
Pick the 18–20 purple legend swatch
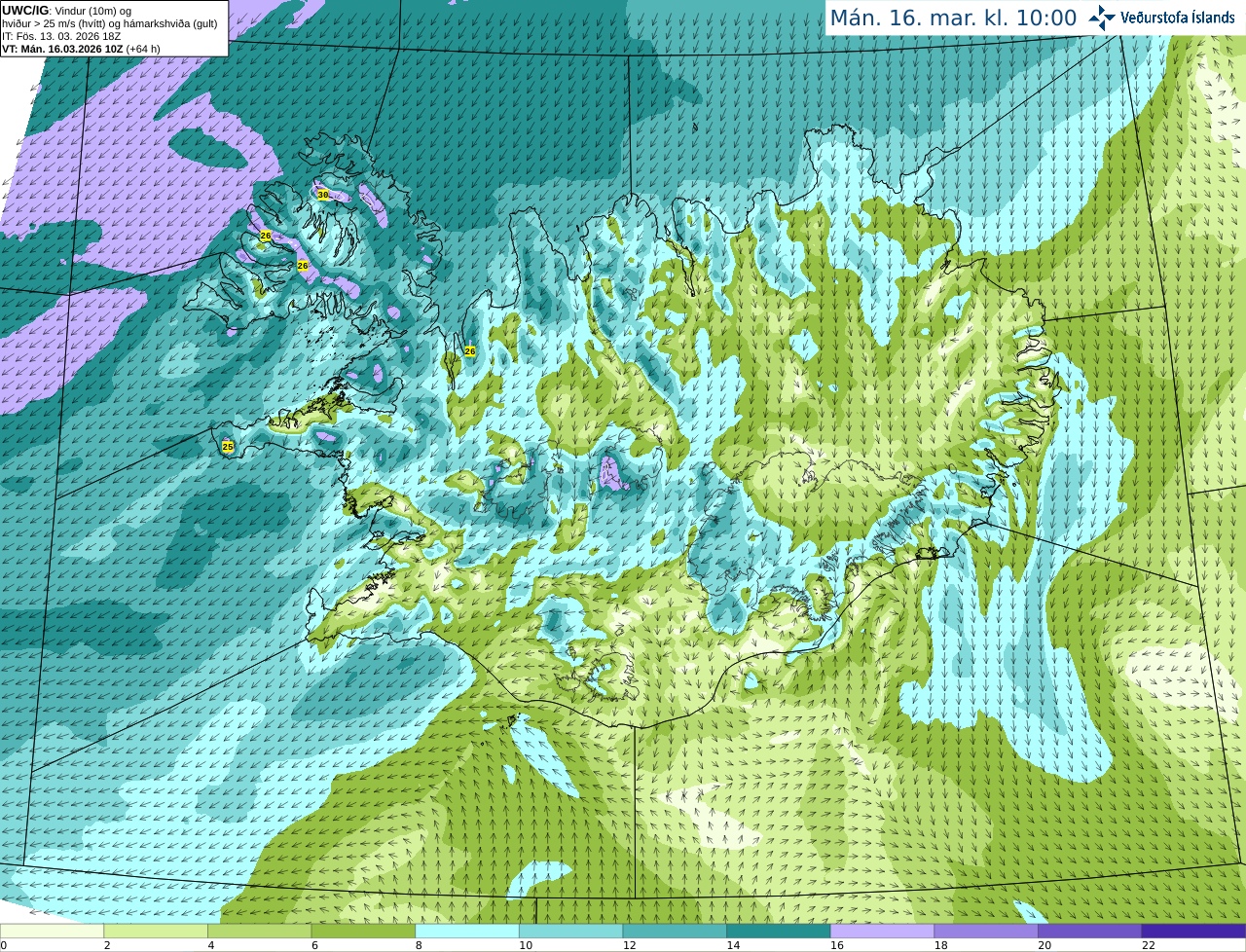(986, 932)
